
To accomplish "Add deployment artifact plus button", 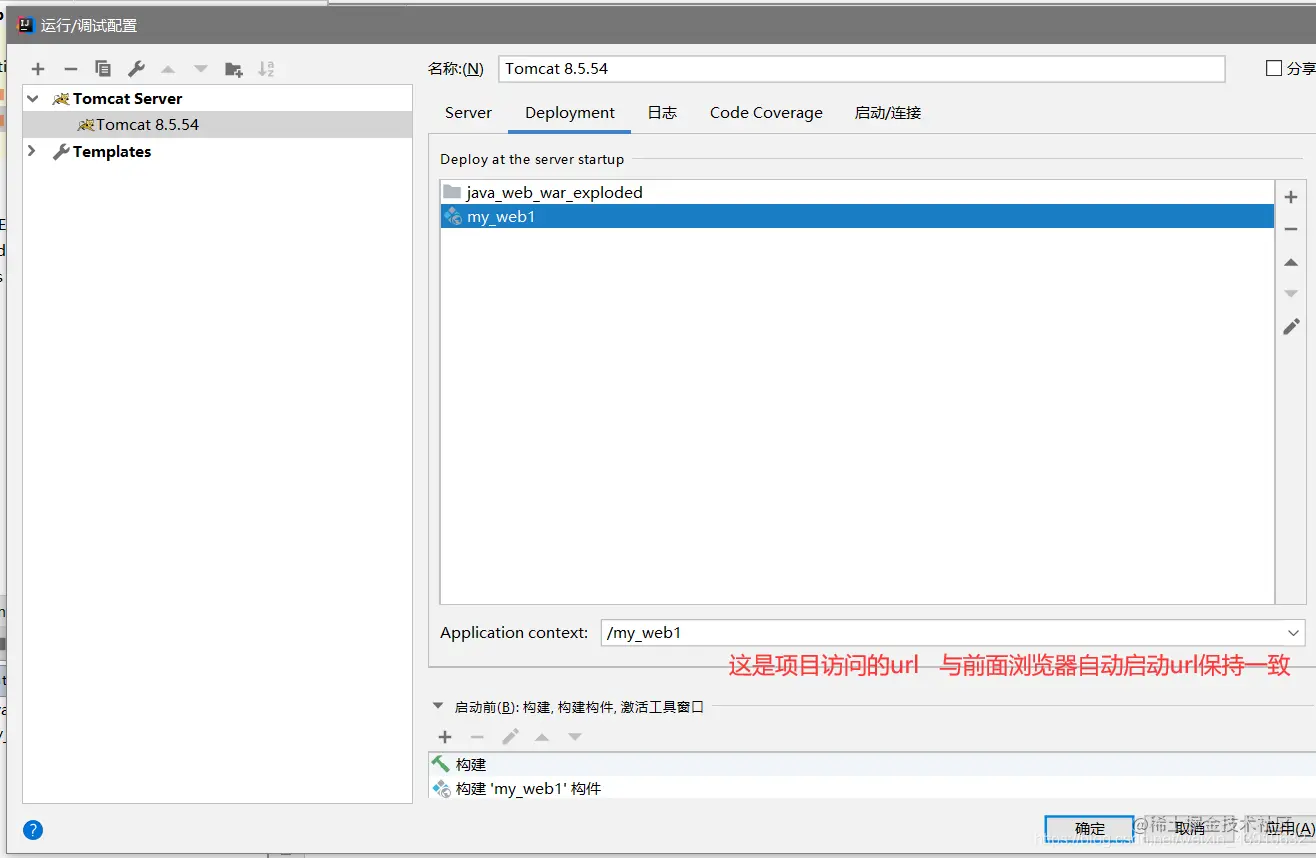I will tap(1291, 197).
